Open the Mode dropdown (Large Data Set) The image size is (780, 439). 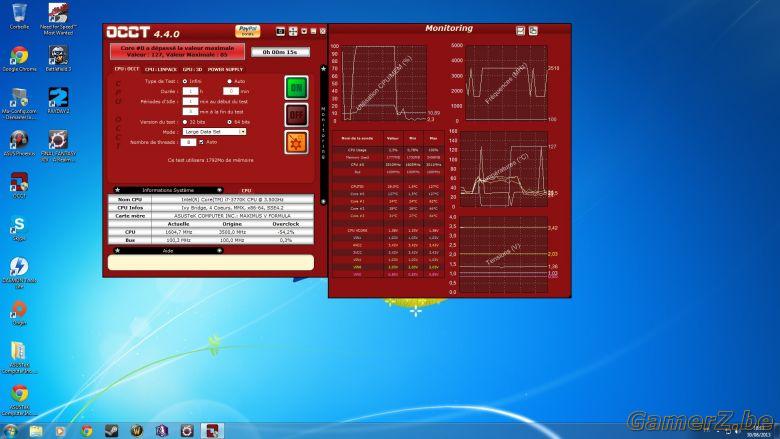tap(214, 132)
